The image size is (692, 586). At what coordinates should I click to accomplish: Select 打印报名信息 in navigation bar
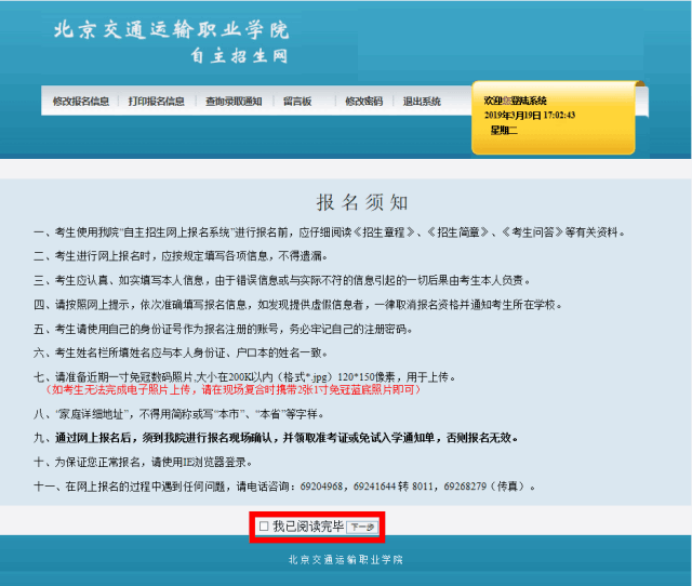coord(156,101)
